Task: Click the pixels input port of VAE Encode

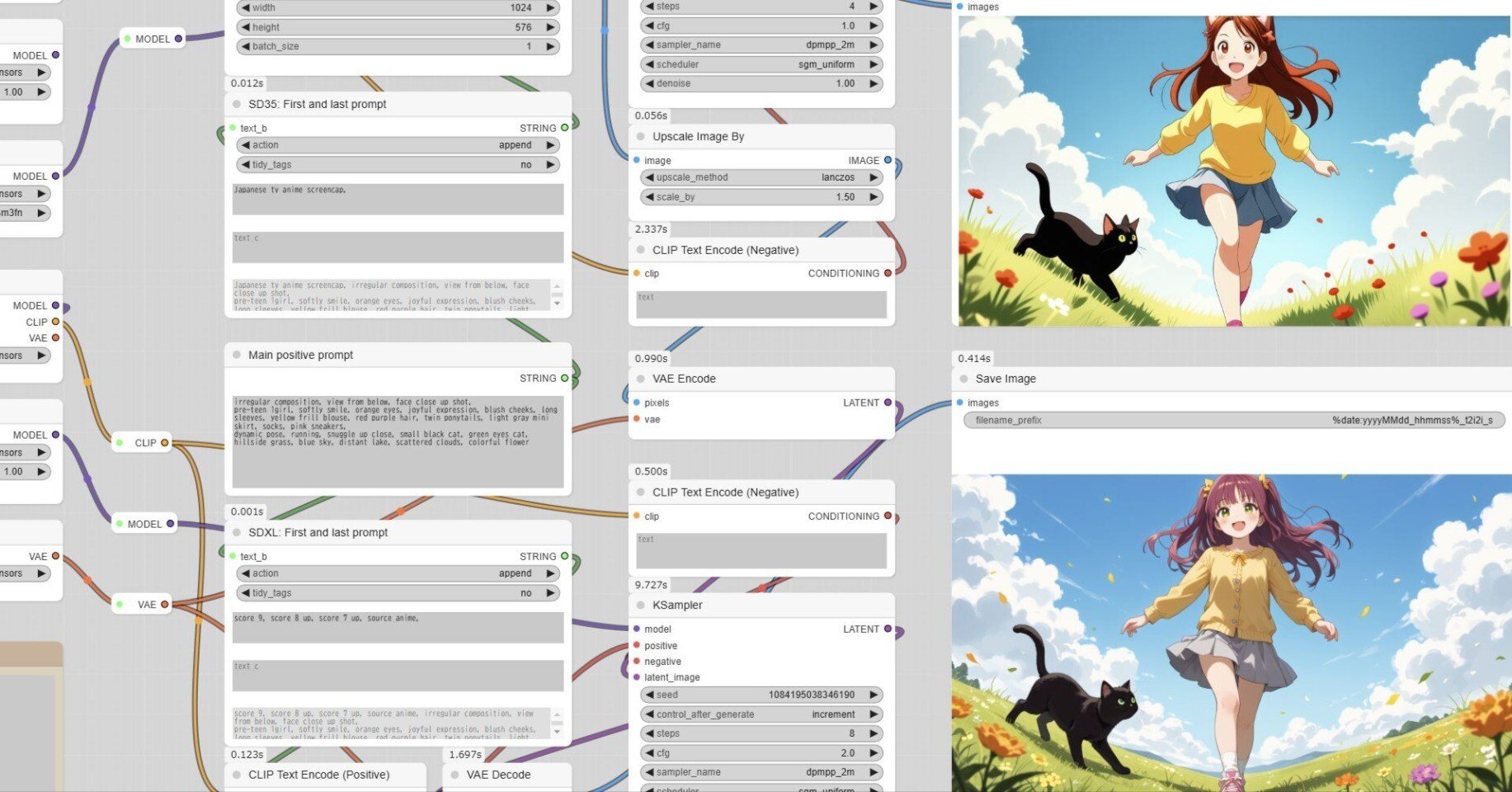Action: point(636,403)
